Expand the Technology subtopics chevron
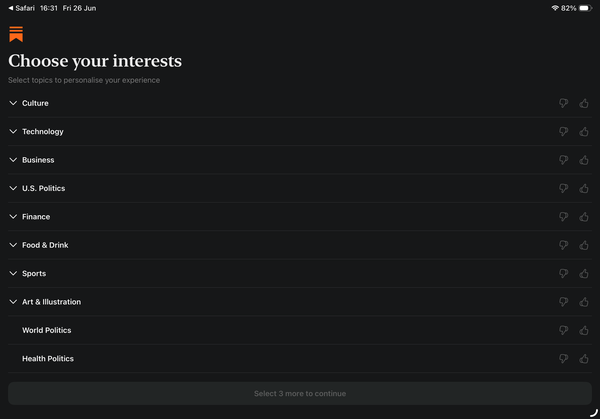The height and width of the screenshot is (419, 600). (13, 132)
